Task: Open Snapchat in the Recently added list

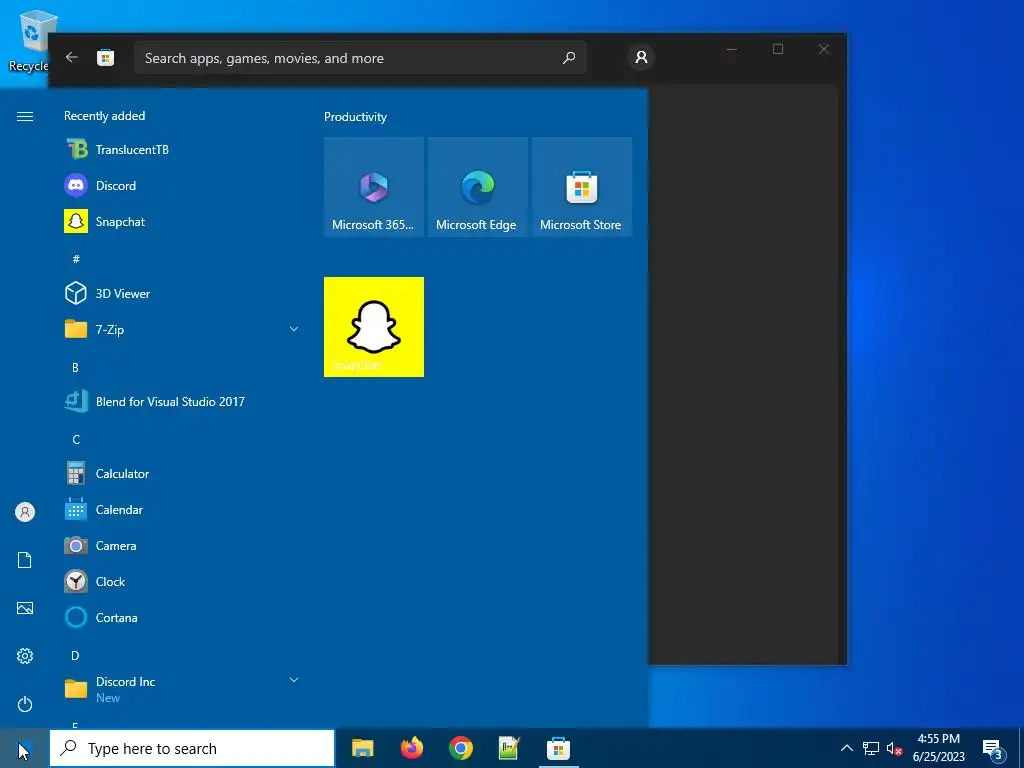Action: coord(182,221)
